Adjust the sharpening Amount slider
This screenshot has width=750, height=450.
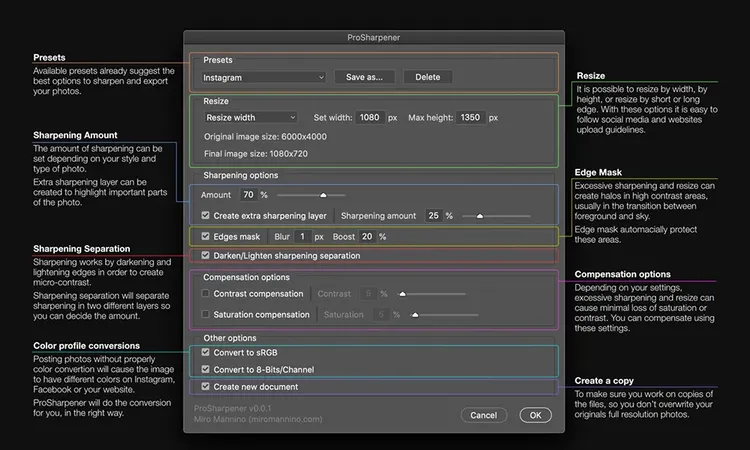pyautogui.click(x=323, y=195)
